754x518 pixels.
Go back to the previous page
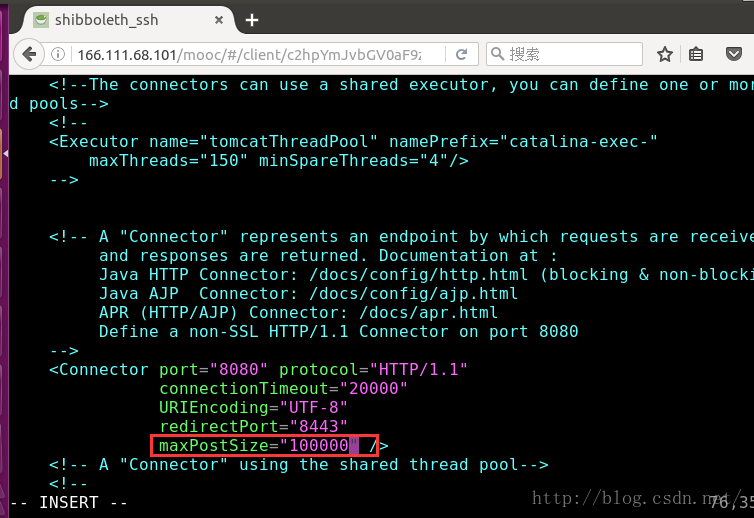click(29, 54)
